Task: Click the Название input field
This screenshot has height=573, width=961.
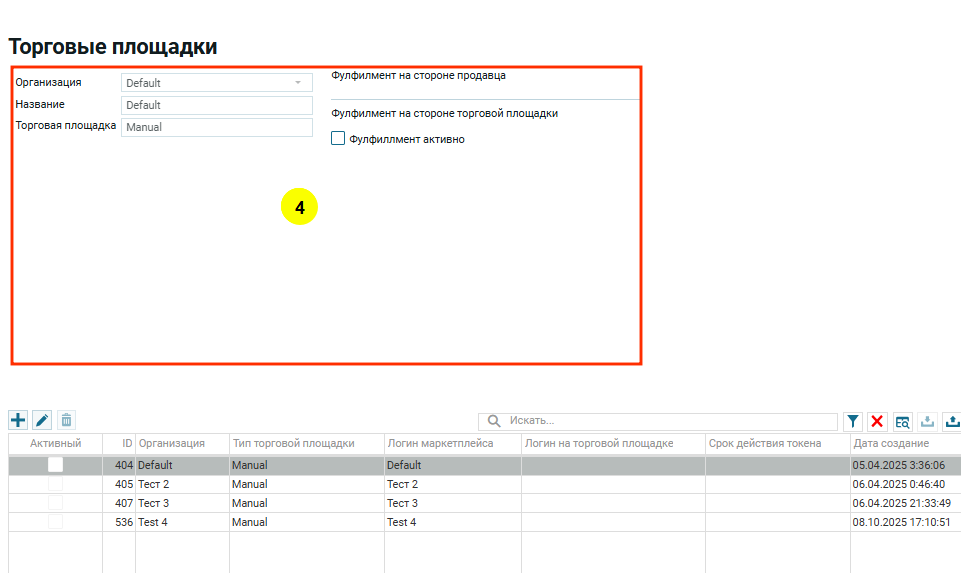Action: (x=216, y=105)
